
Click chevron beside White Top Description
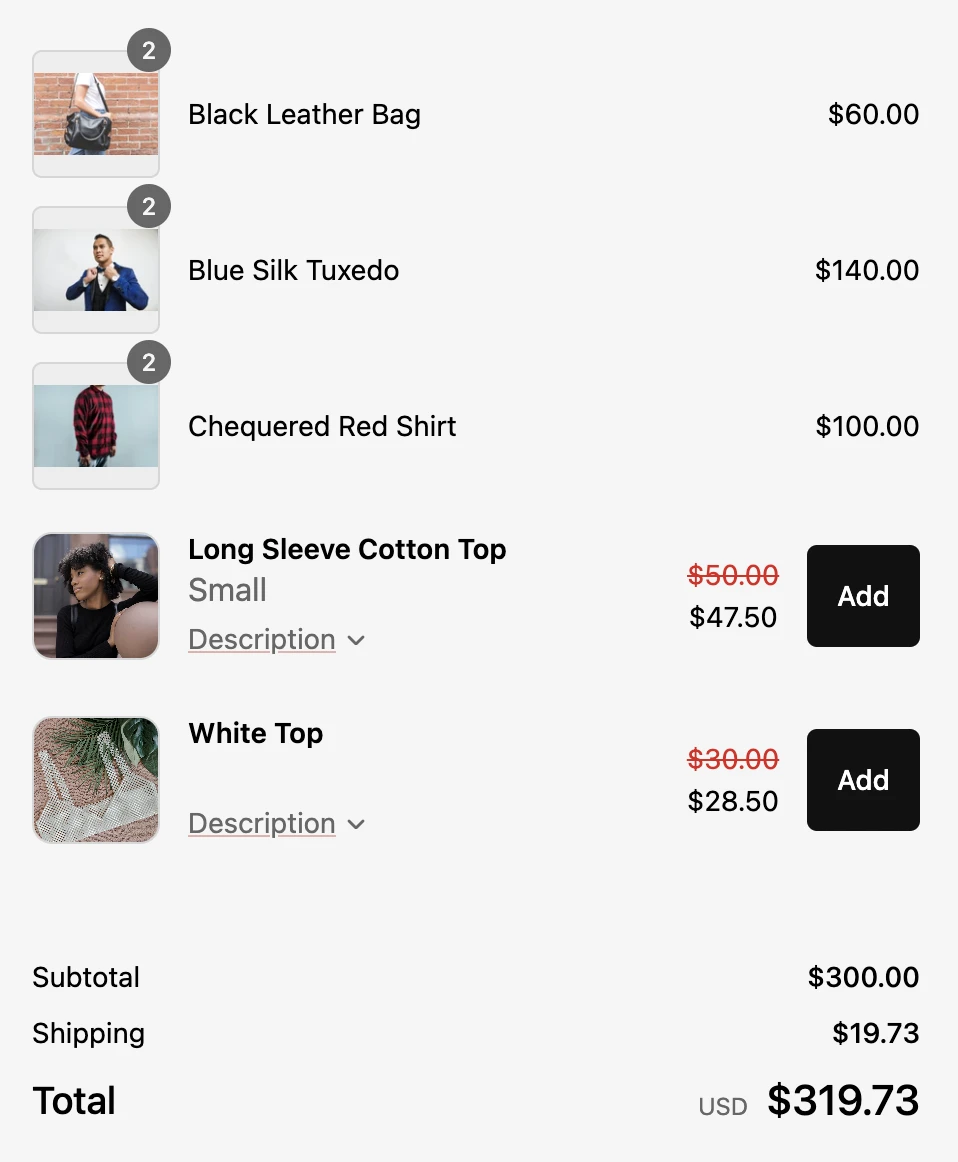click(x=356, y=825)
